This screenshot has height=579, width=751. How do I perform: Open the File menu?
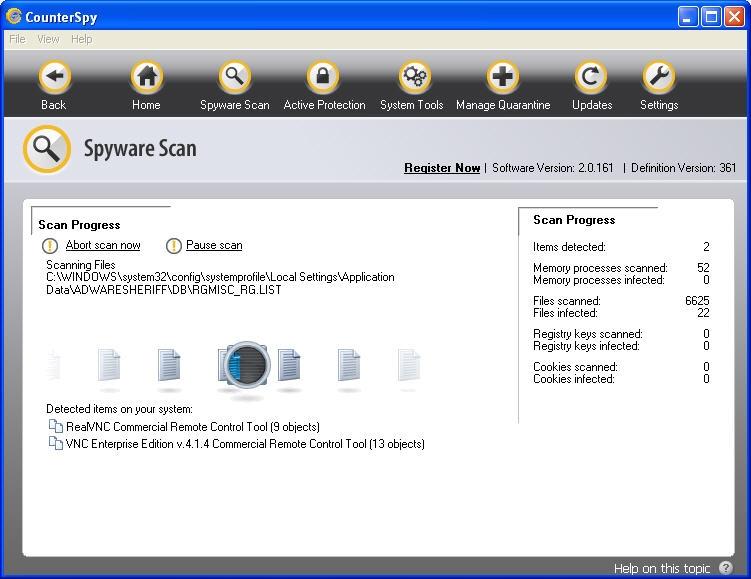pos(17,39)
